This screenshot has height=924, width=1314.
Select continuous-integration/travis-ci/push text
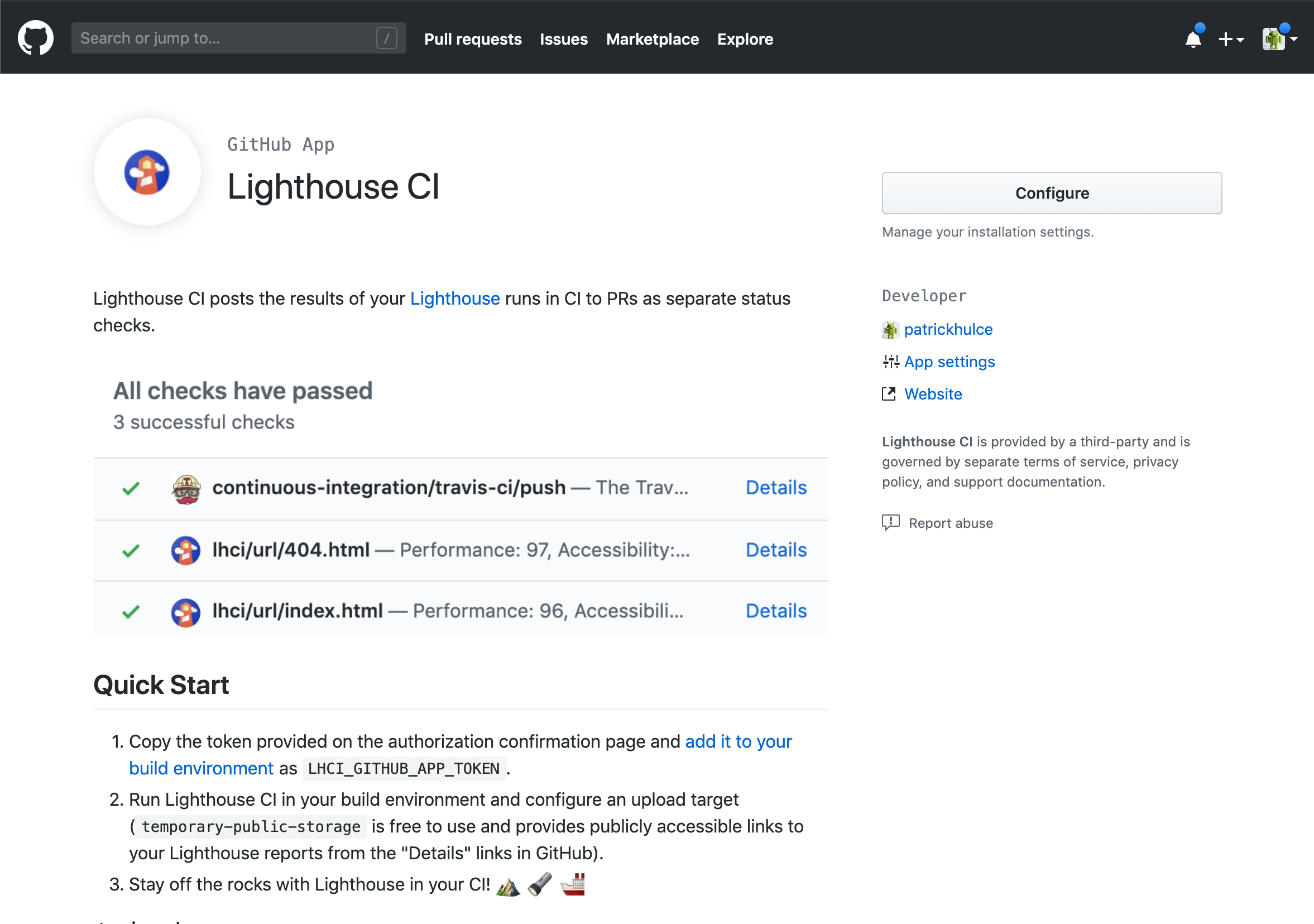pos(389,488)
